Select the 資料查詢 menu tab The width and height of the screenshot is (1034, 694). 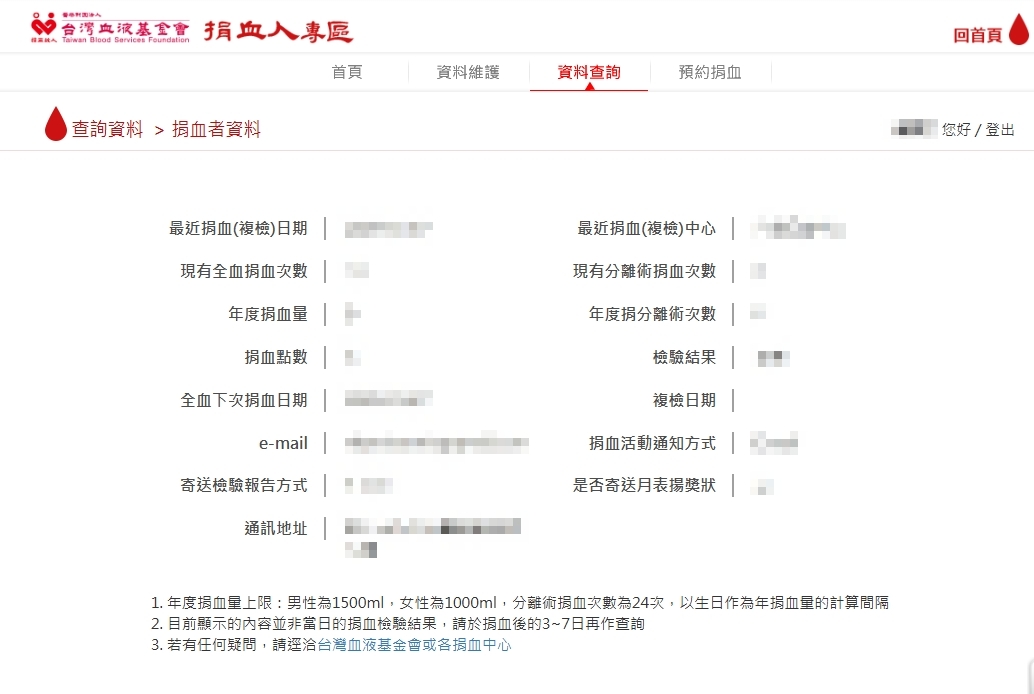coord(589,72)
